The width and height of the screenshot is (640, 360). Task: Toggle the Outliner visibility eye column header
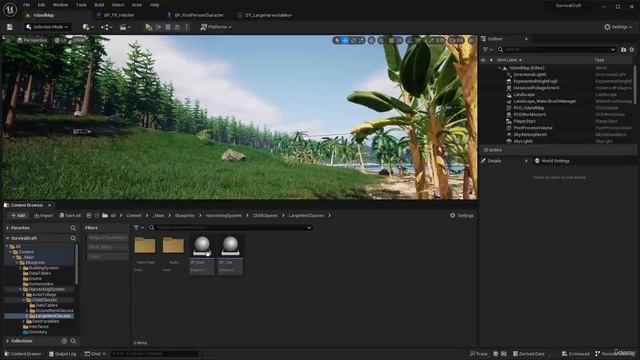coord(483,60)
